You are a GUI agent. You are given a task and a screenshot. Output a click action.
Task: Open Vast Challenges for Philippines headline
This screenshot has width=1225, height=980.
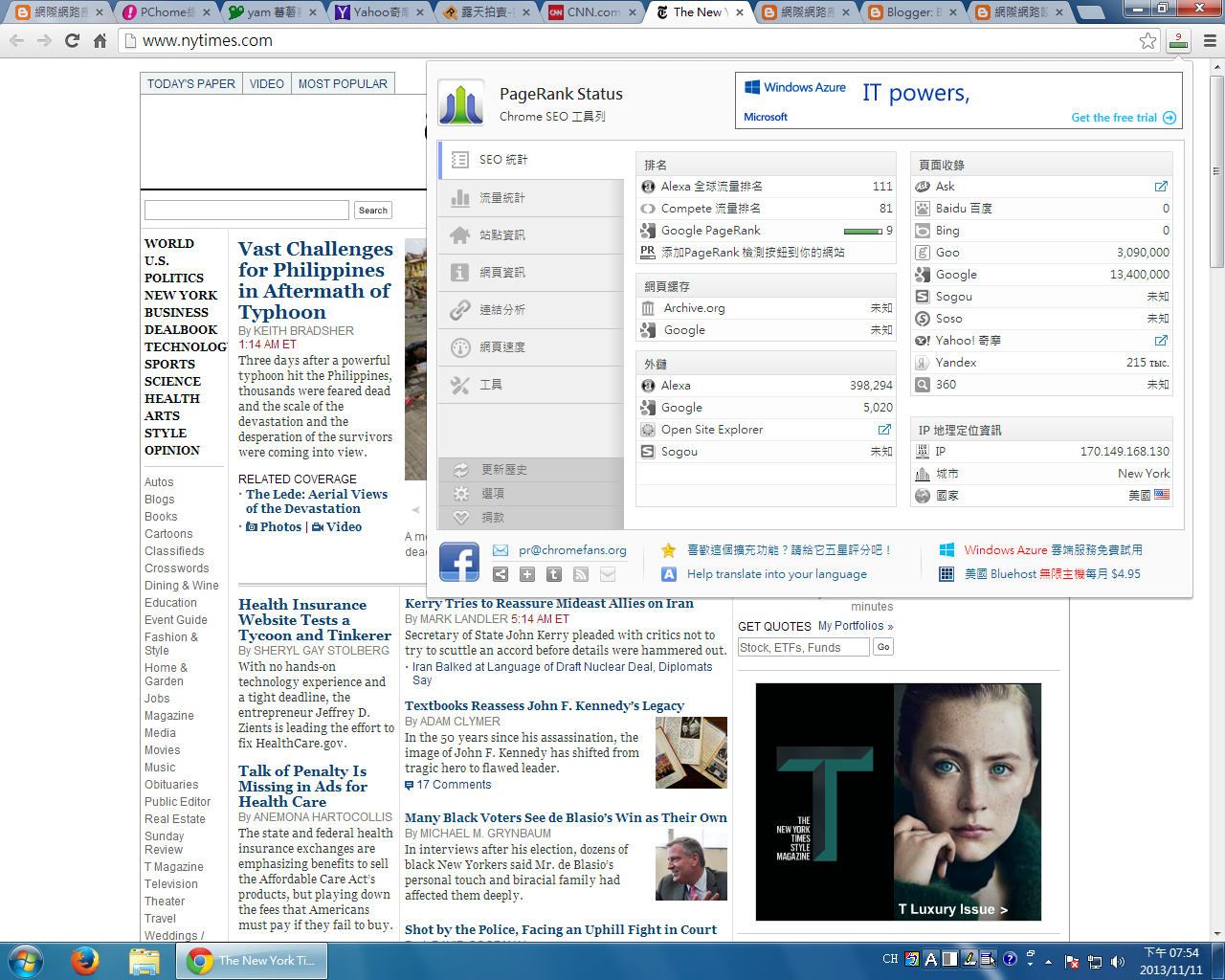(x=315, y=280)
